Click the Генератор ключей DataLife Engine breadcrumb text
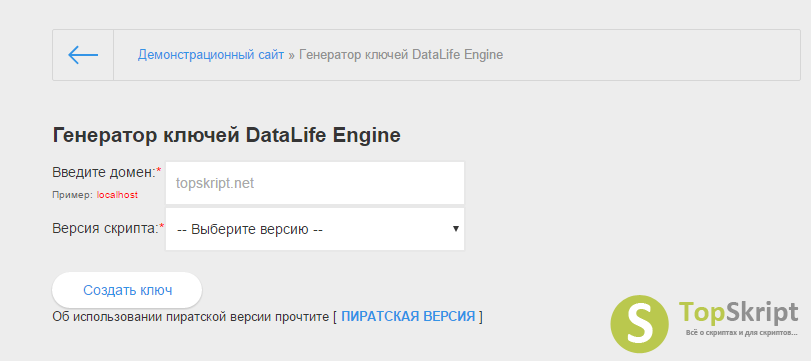Image resolution: width=811 pixels, height=361 pixels. pos(401,55)
